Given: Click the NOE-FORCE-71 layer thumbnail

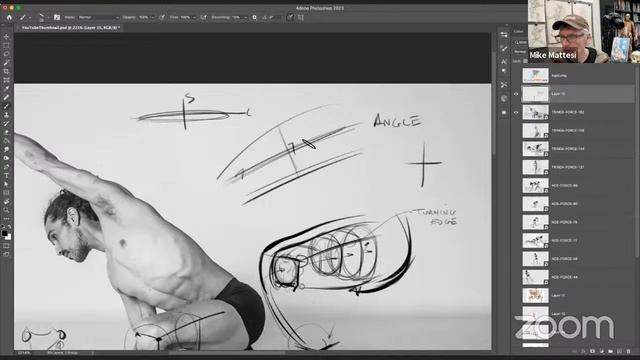Looking at the screenshot, I should click(535, 241).
